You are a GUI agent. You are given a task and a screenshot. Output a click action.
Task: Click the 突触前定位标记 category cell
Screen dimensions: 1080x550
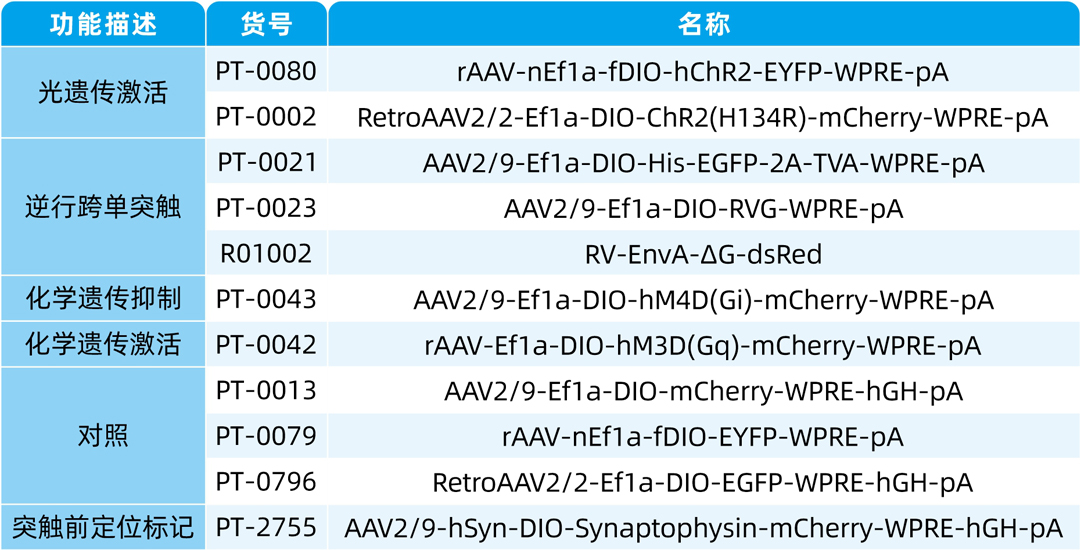[103, 527]
